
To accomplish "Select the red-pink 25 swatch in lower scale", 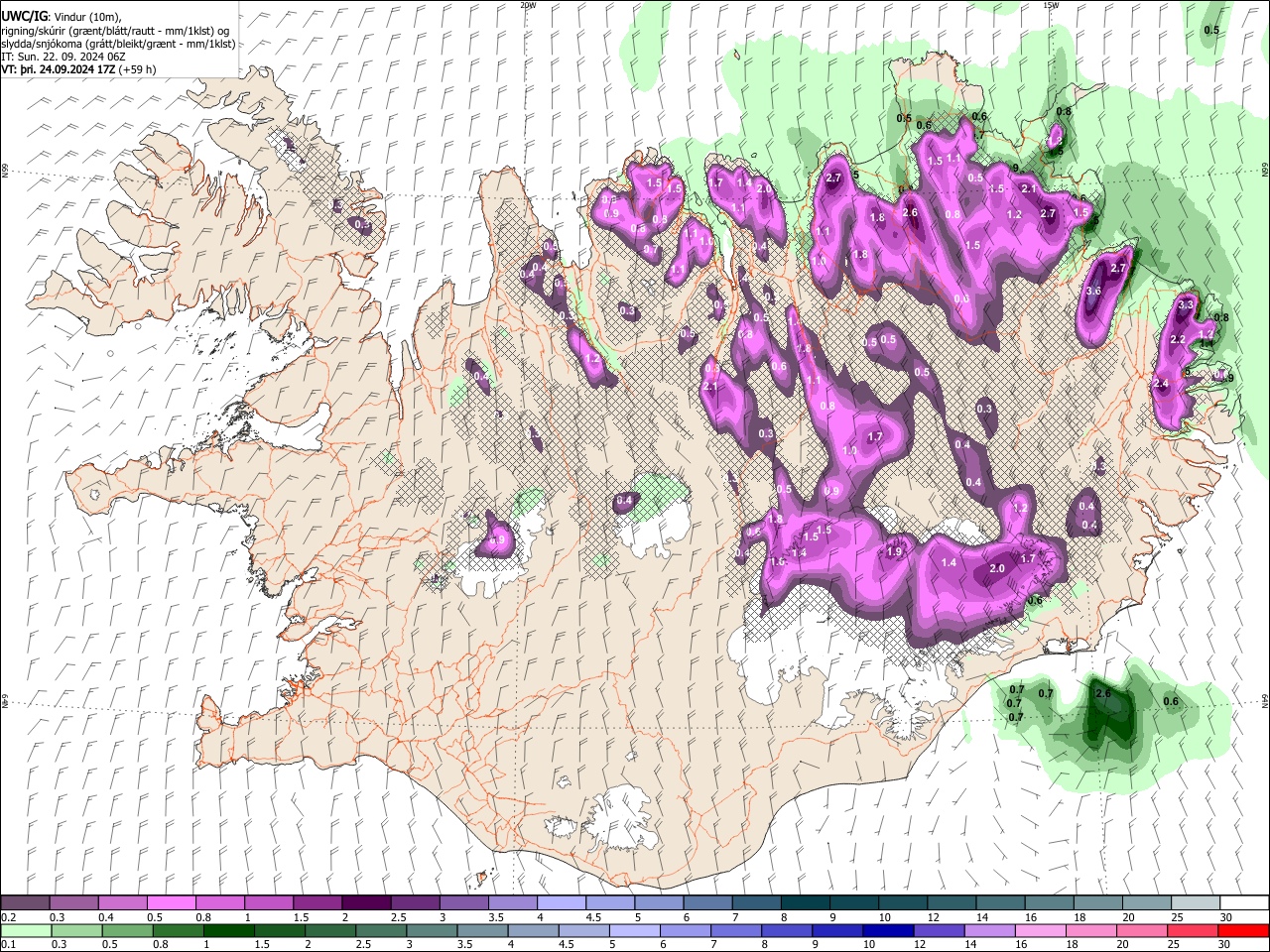I will 1191,930.
